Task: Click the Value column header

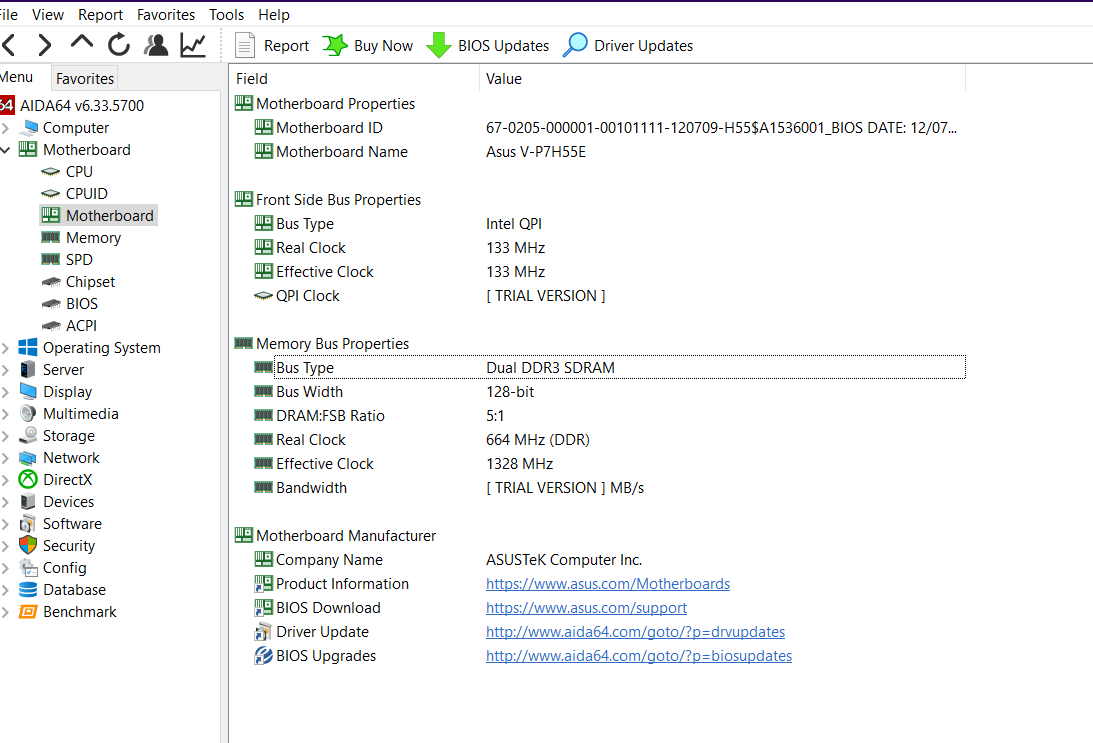Action: (722, 79)
